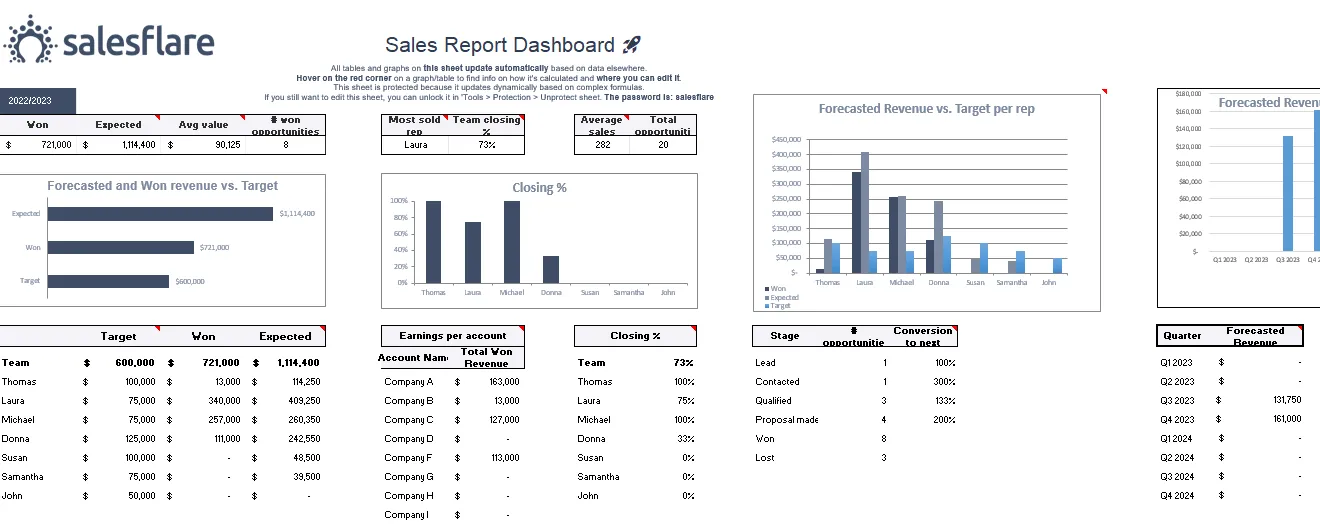
Task: Select the Total Won Revenue column header
Action: (487, 358)
